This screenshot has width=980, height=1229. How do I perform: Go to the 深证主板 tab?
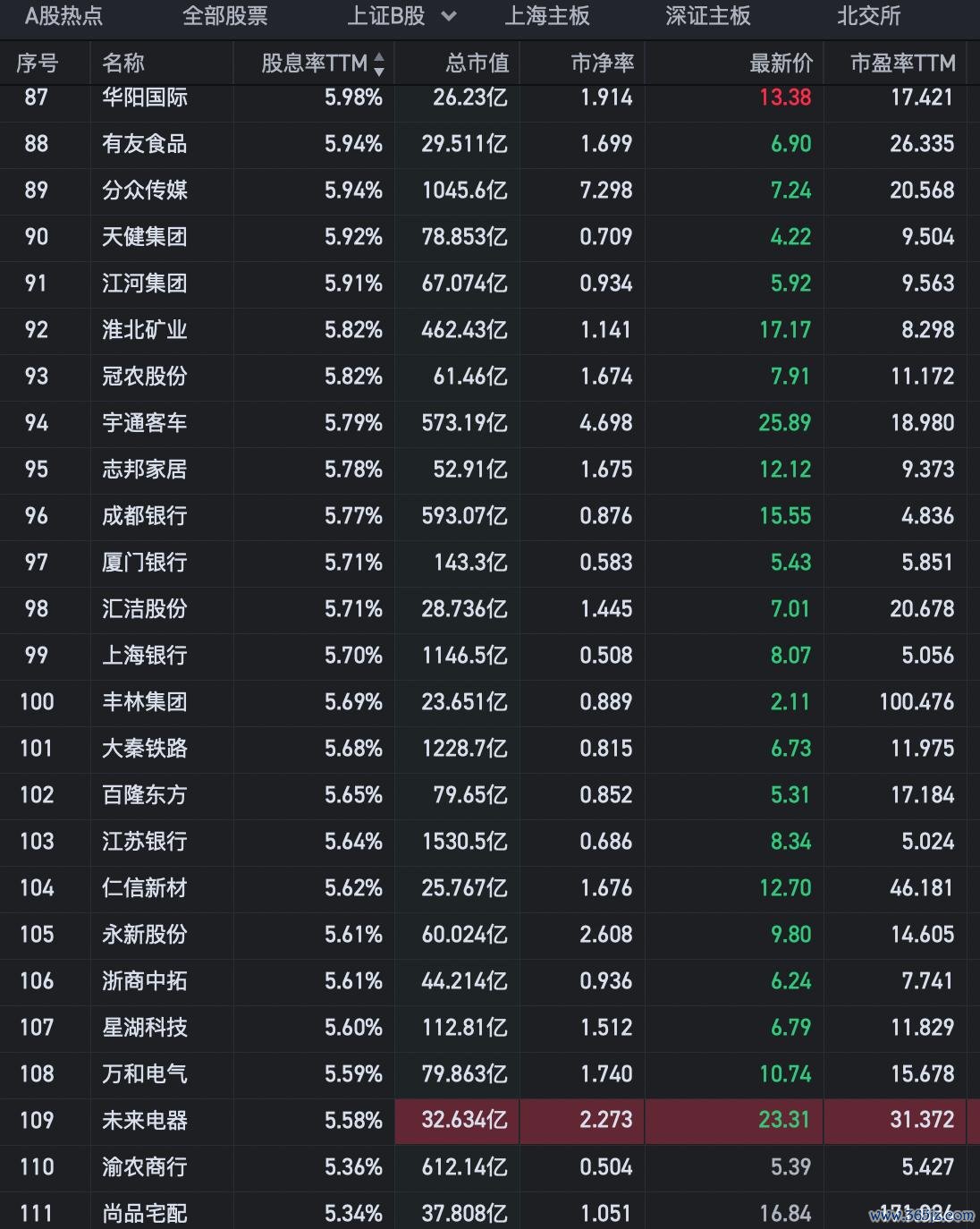coord(707,16)
